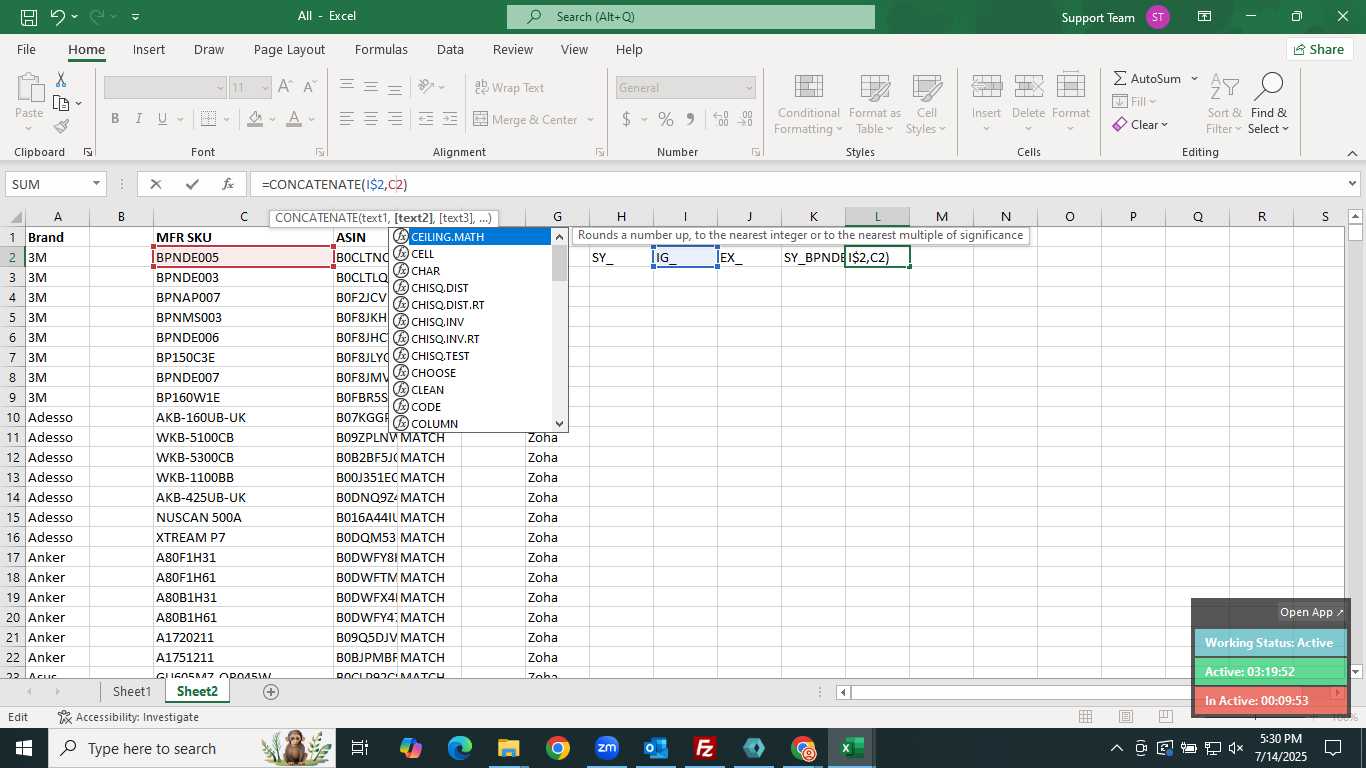Click Delete cells icon
The width and height of the screenshot is (1366, 768).
tap(1028, 86)
